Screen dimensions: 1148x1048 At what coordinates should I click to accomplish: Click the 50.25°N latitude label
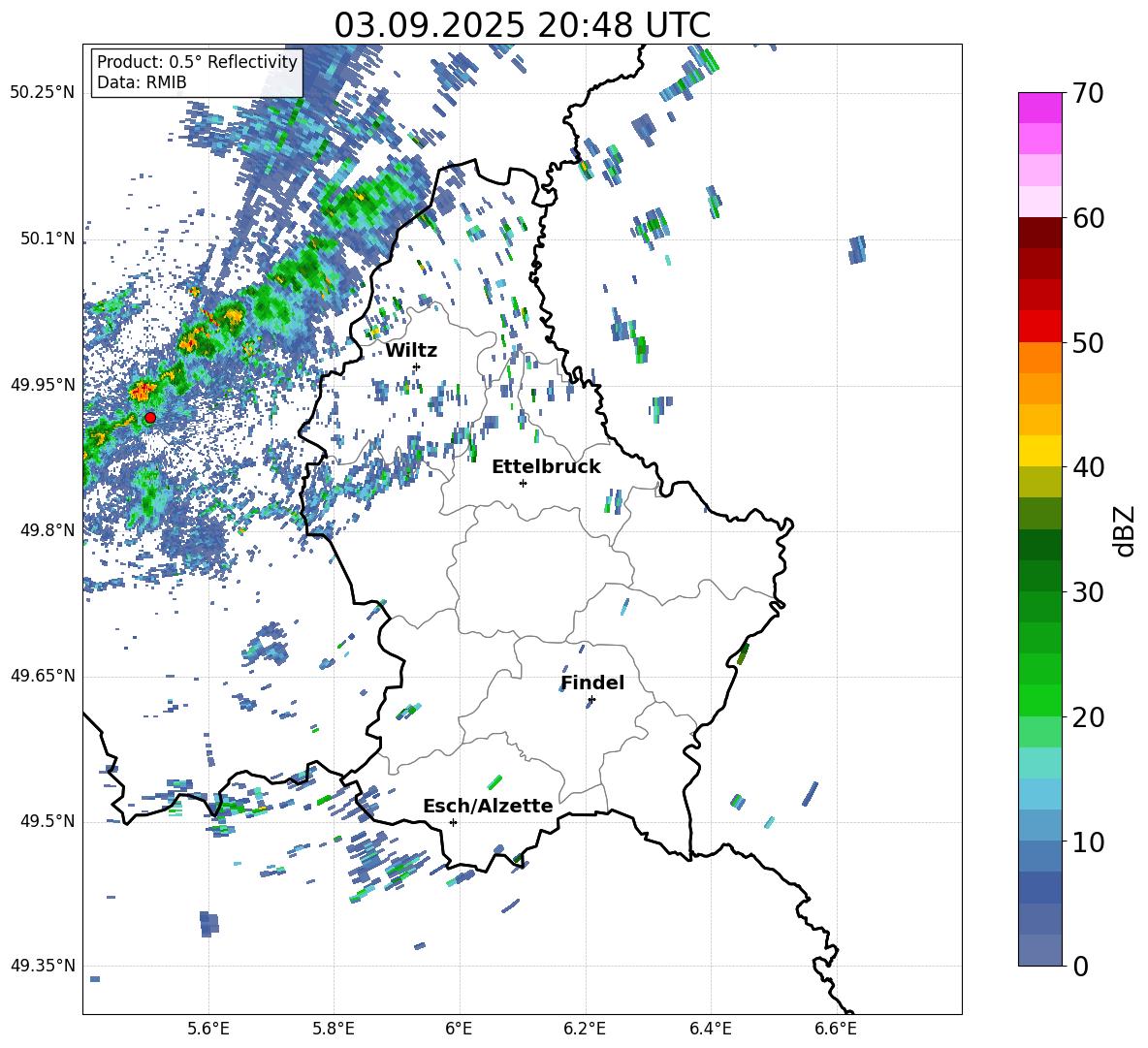[x=43, y=93]
